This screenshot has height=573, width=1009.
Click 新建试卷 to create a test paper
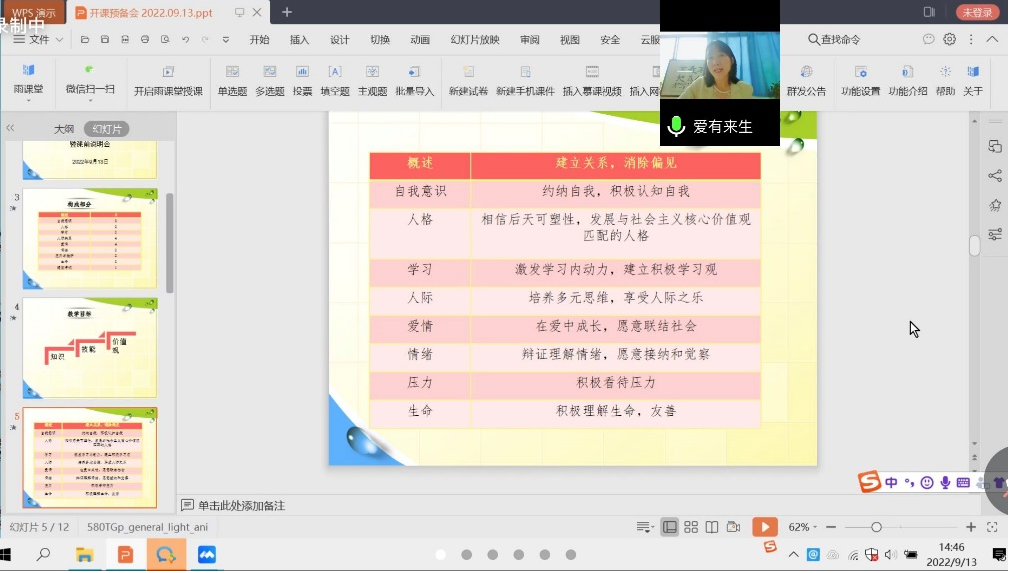point(468,80)
